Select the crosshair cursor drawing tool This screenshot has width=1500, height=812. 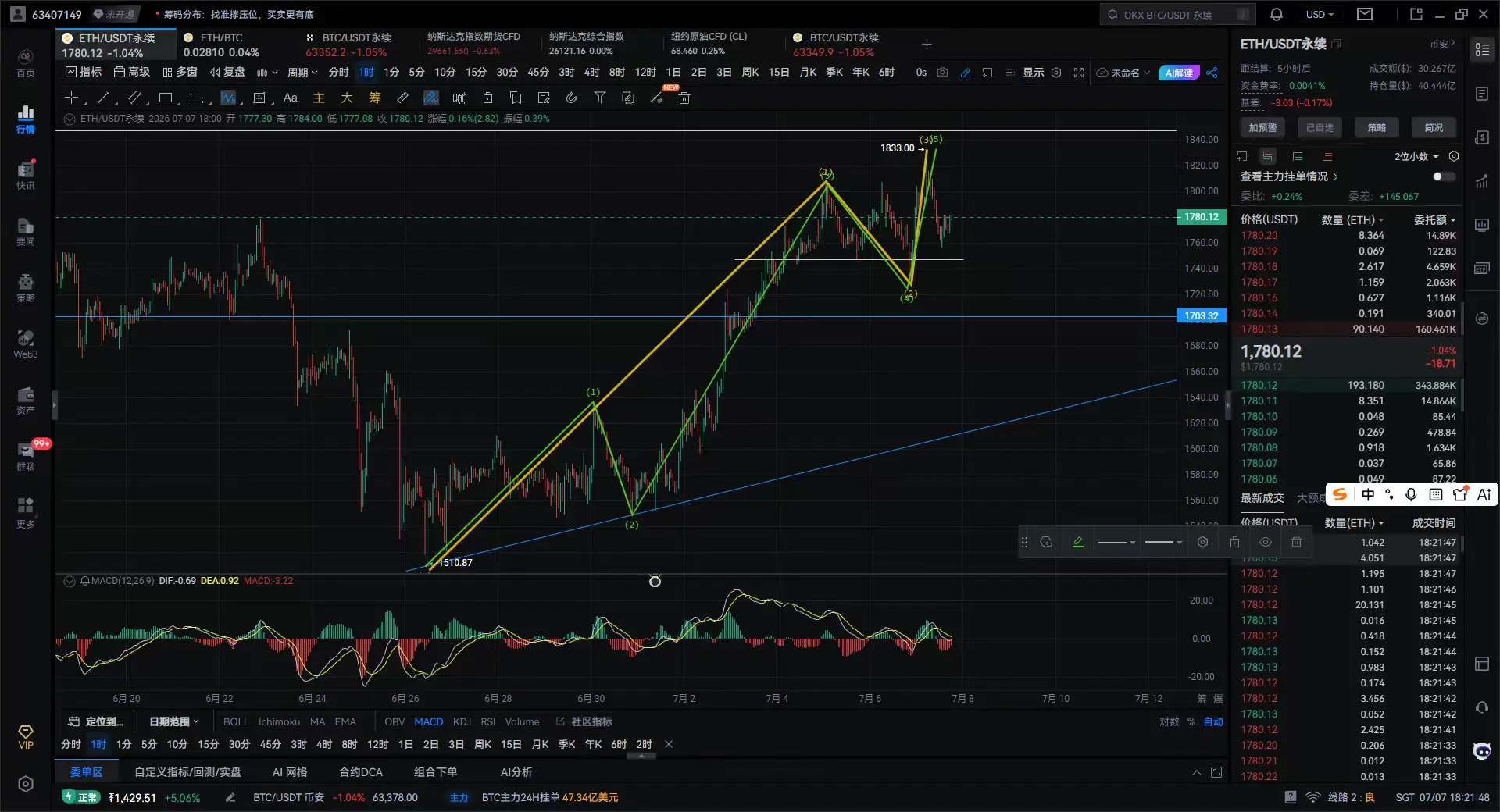tap(71, 98)
